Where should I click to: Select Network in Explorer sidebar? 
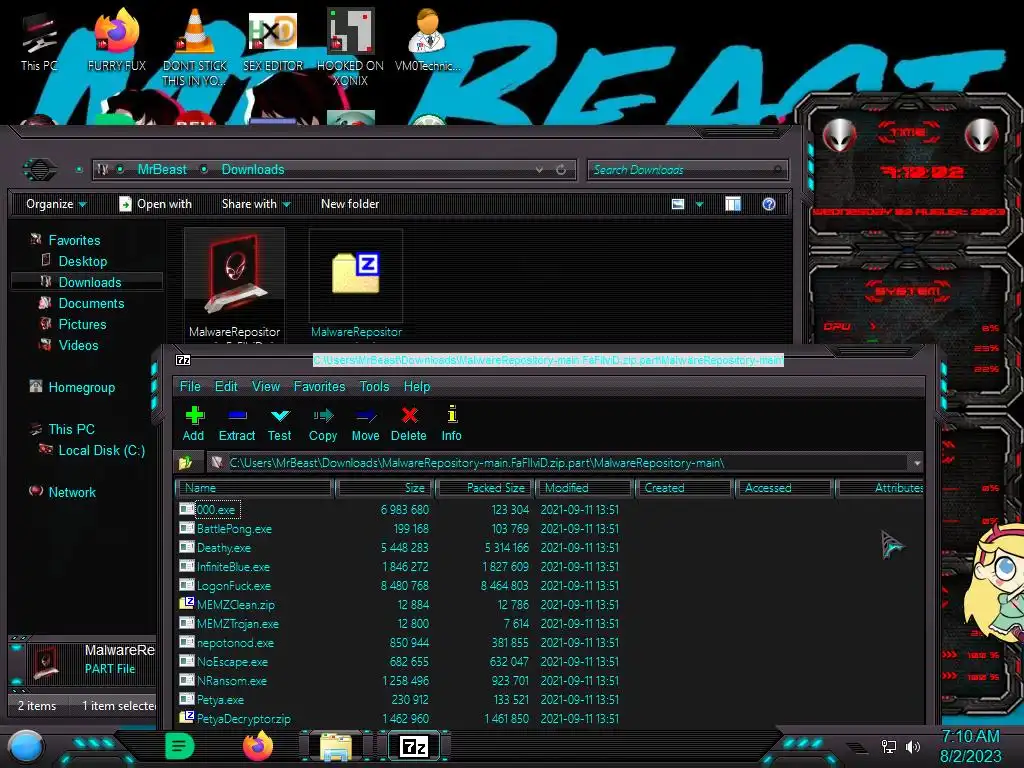(x=72, y=492)
